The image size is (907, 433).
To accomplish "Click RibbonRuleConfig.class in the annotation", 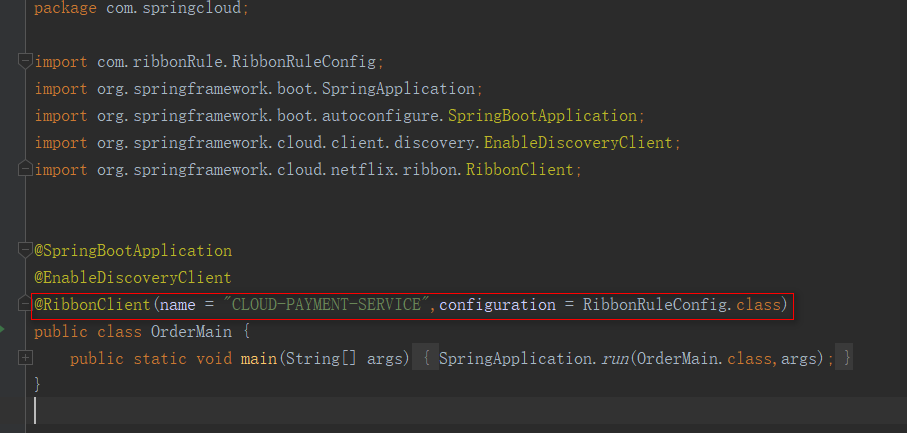I will pos(681,305).
